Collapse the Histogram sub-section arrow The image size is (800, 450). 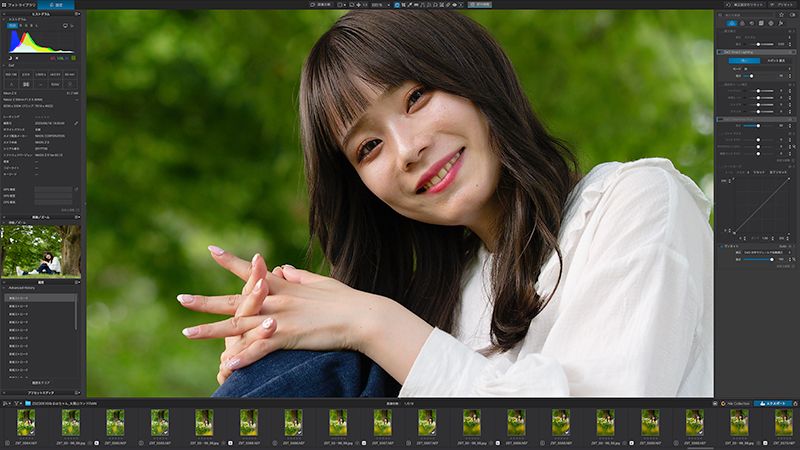coord(4,19)
